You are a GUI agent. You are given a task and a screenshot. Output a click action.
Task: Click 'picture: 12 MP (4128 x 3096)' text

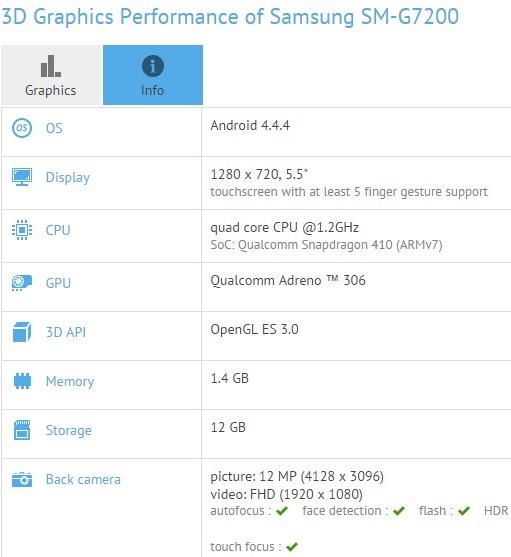297,476
